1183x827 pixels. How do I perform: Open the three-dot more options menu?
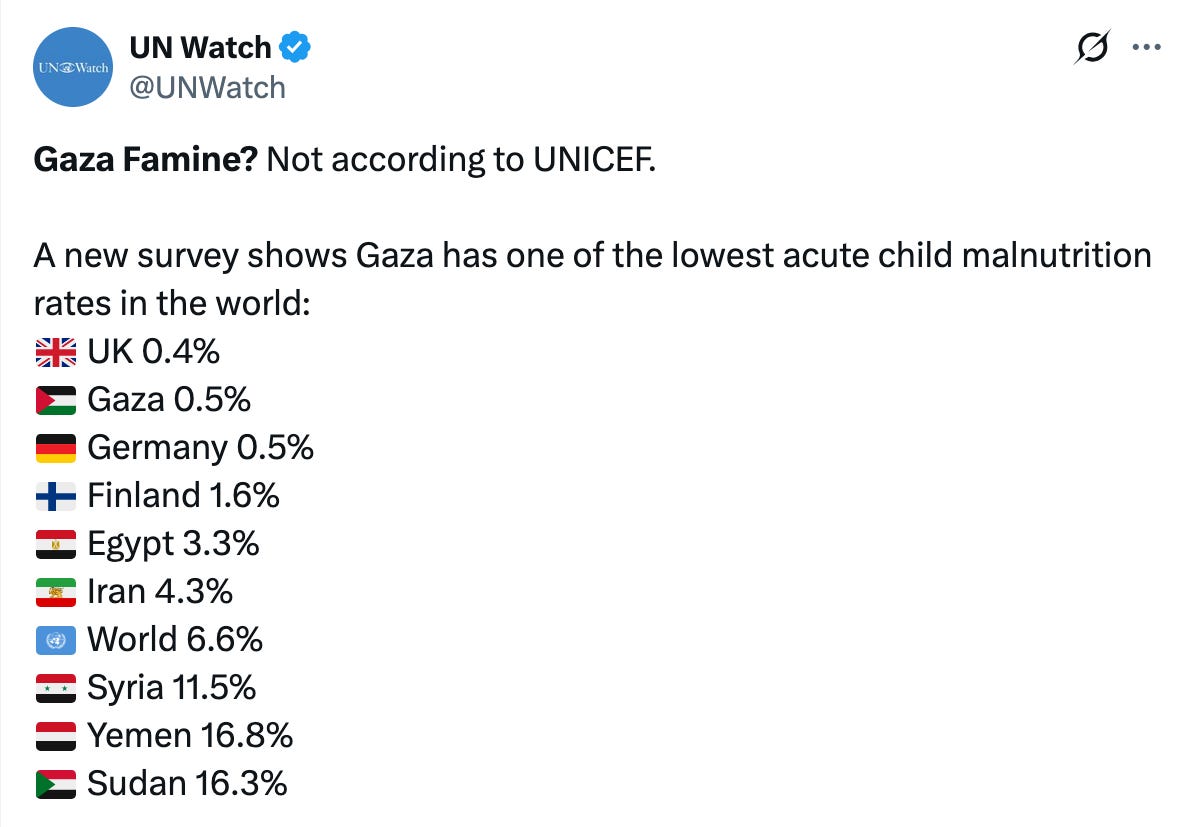click(x=1147, y=48)
